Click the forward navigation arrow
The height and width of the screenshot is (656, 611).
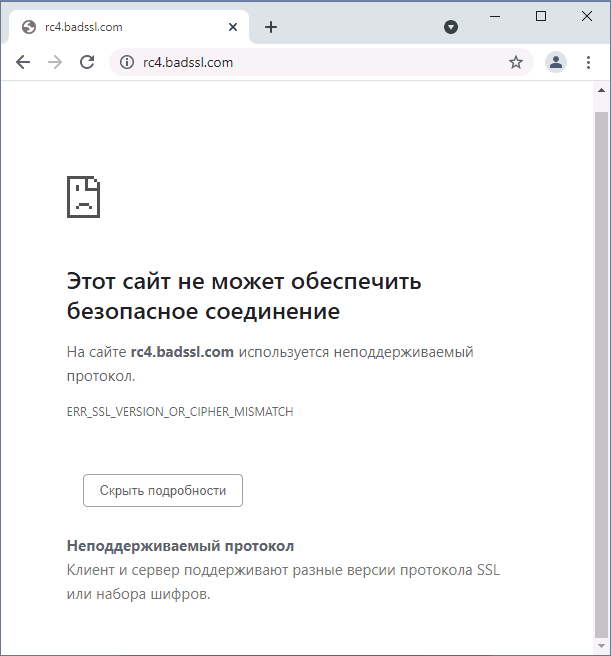click(55, 62)
